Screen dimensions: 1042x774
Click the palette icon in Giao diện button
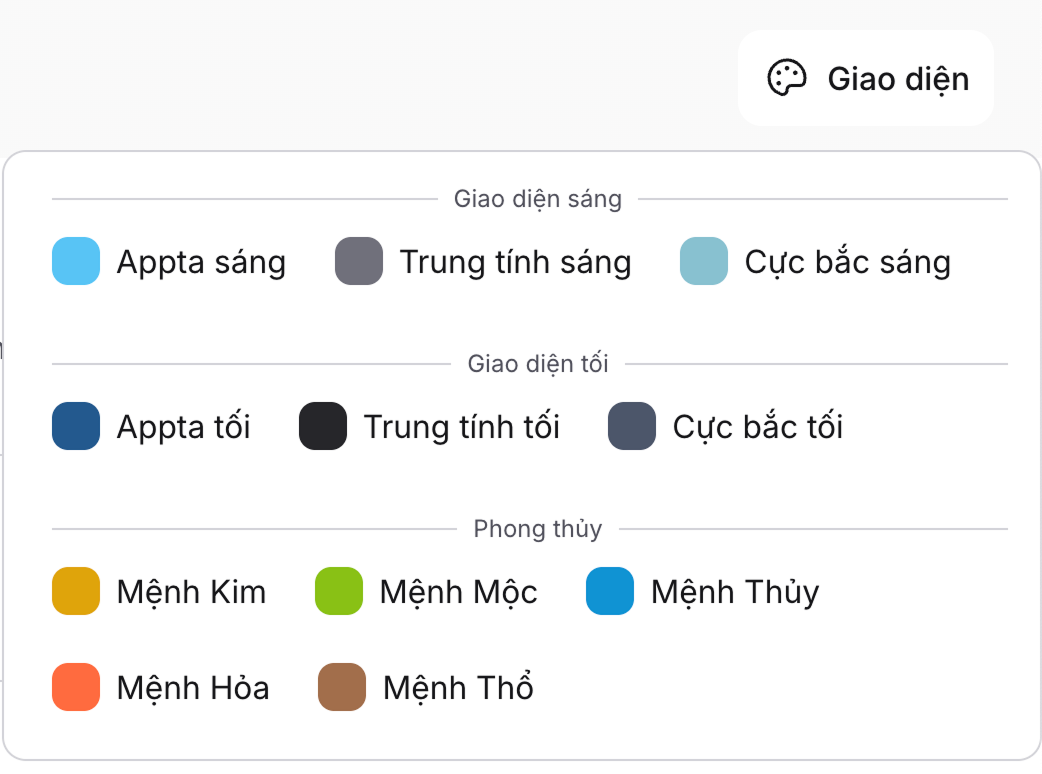coord(787,78)
